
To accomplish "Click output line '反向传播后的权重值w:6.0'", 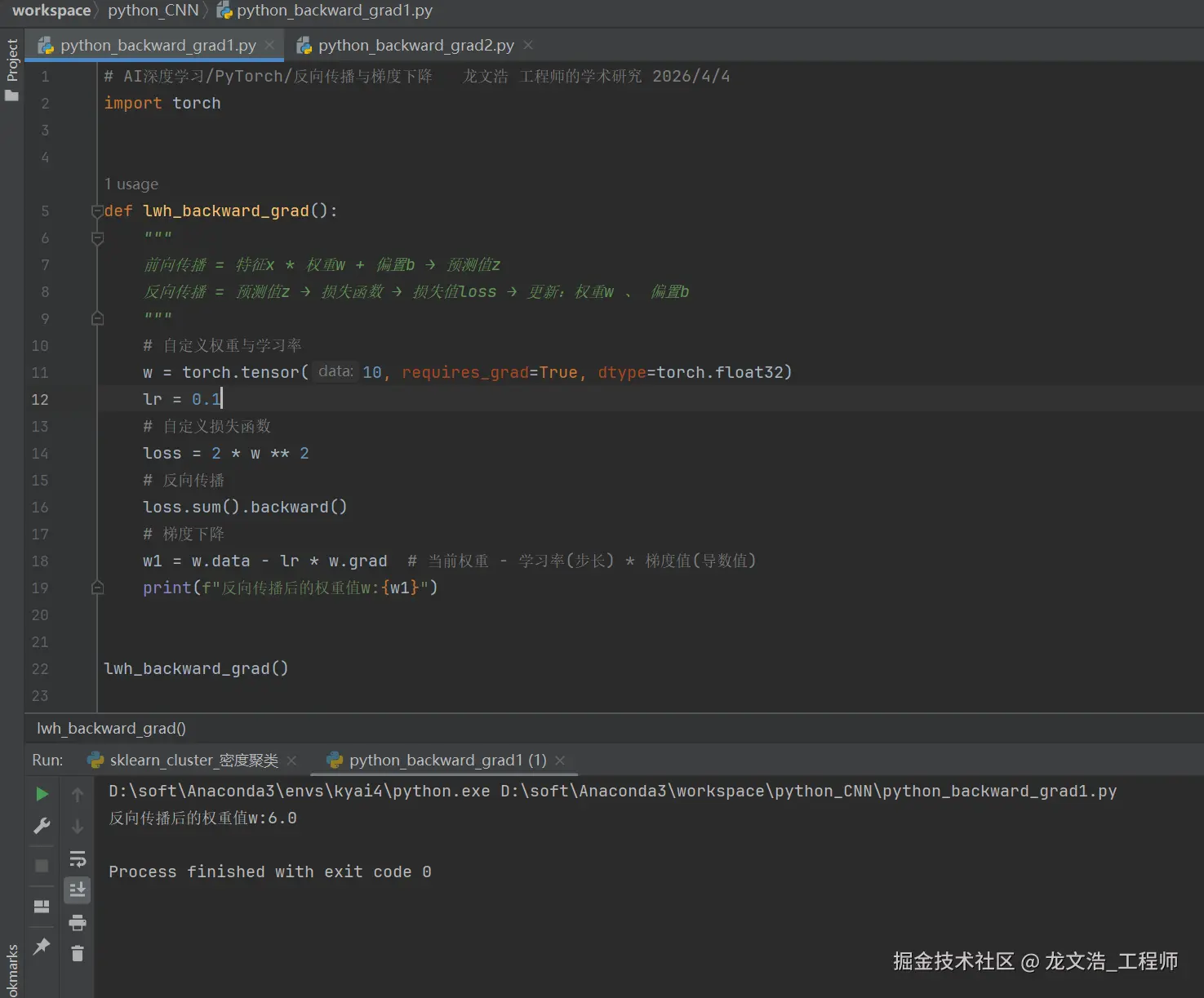I will (x=202, y=818).
